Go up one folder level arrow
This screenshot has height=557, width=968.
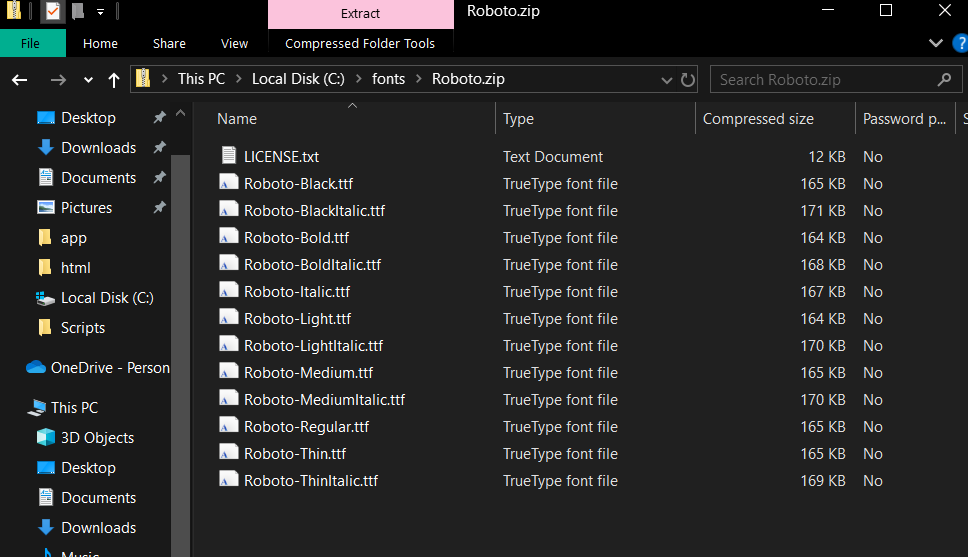pyautogui.click(x=114, y=80)
